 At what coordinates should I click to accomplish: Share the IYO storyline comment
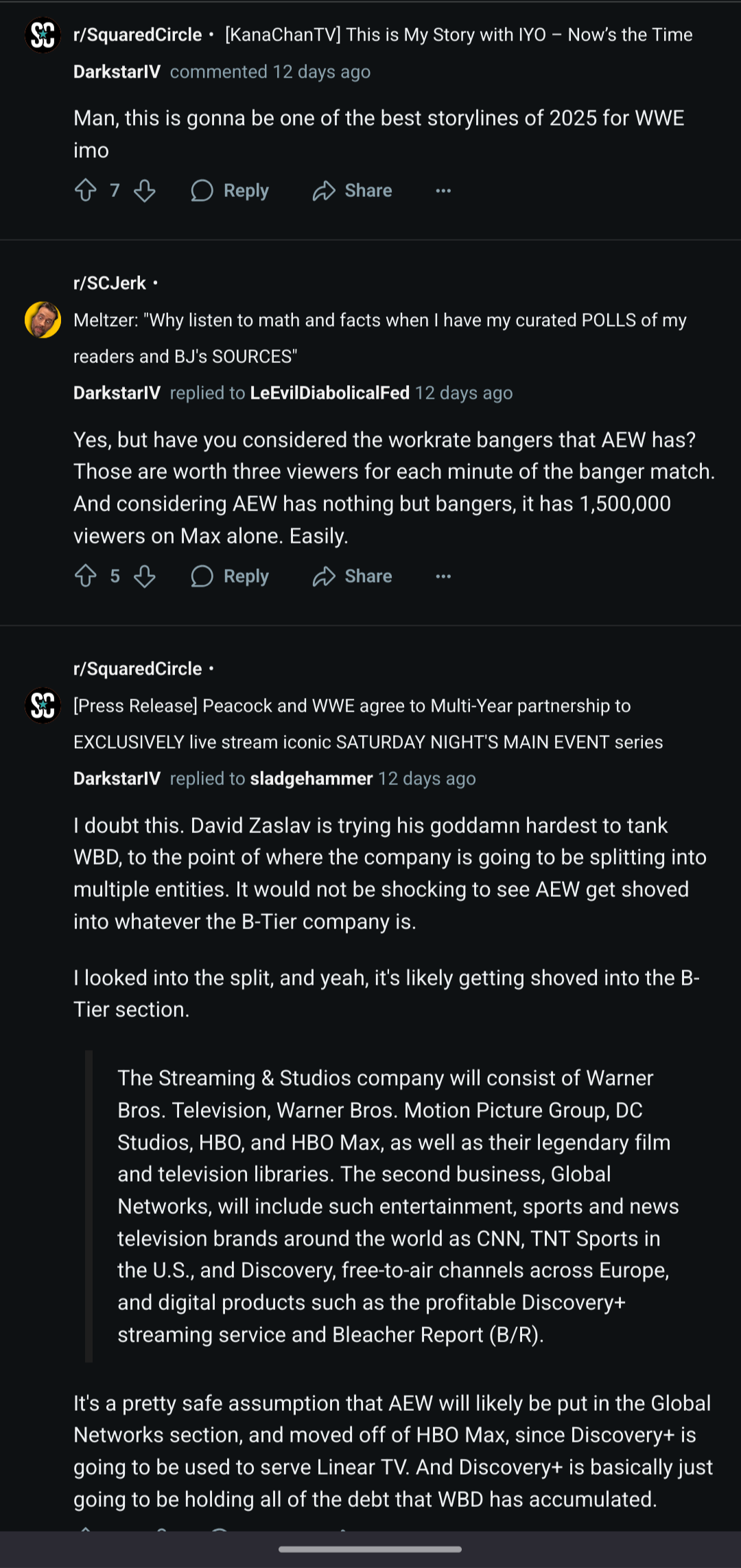point(353,191)
